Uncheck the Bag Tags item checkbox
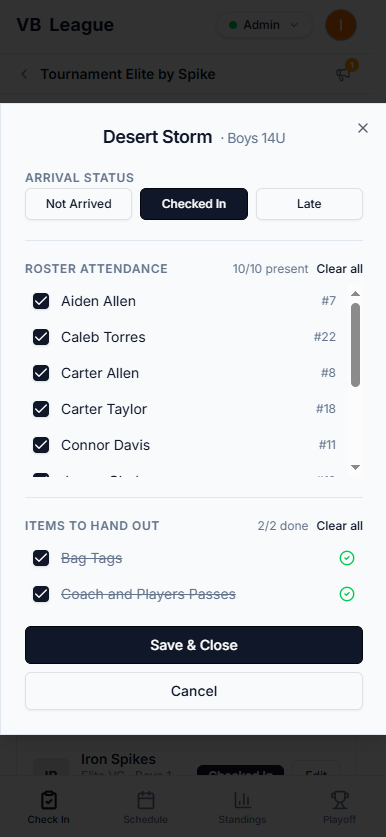 (41, 558)
